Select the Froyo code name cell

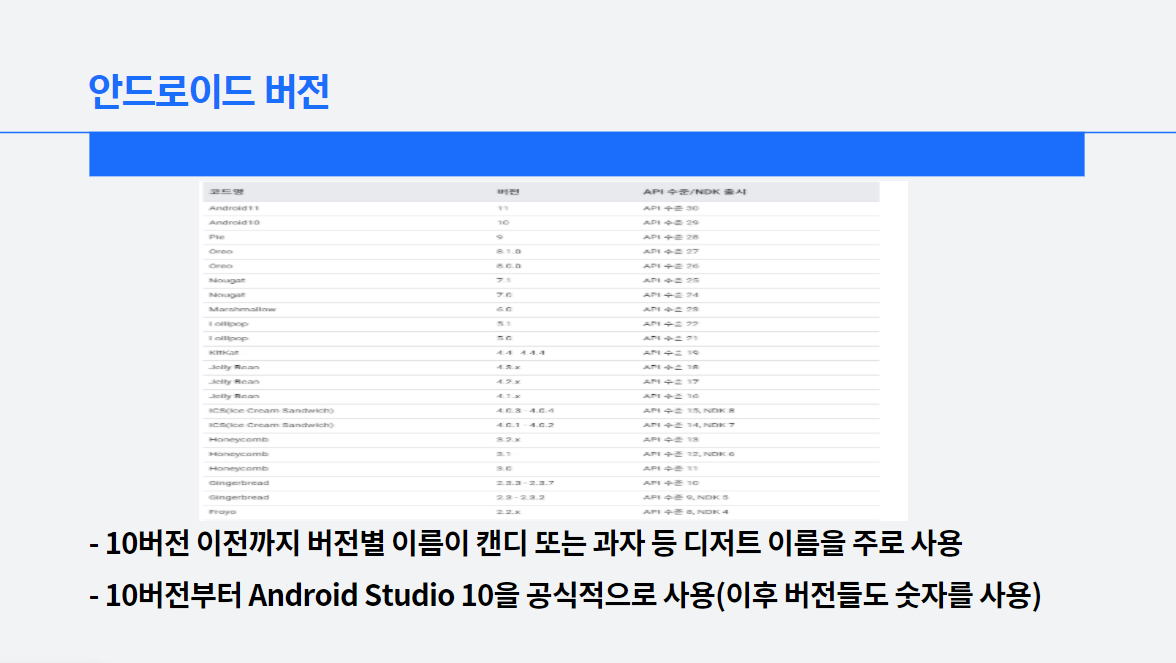[x=222, y=512]
